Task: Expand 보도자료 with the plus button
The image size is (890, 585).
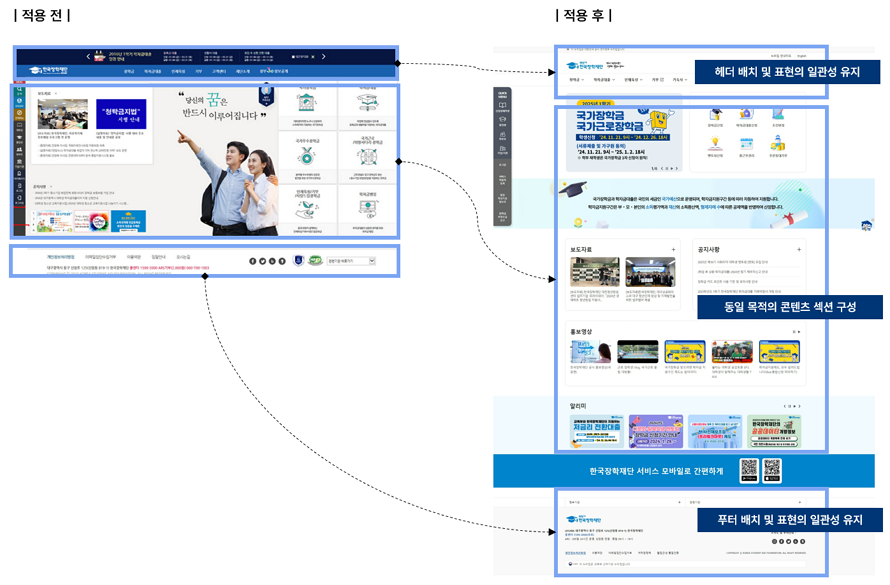Action: pos(674,249)
